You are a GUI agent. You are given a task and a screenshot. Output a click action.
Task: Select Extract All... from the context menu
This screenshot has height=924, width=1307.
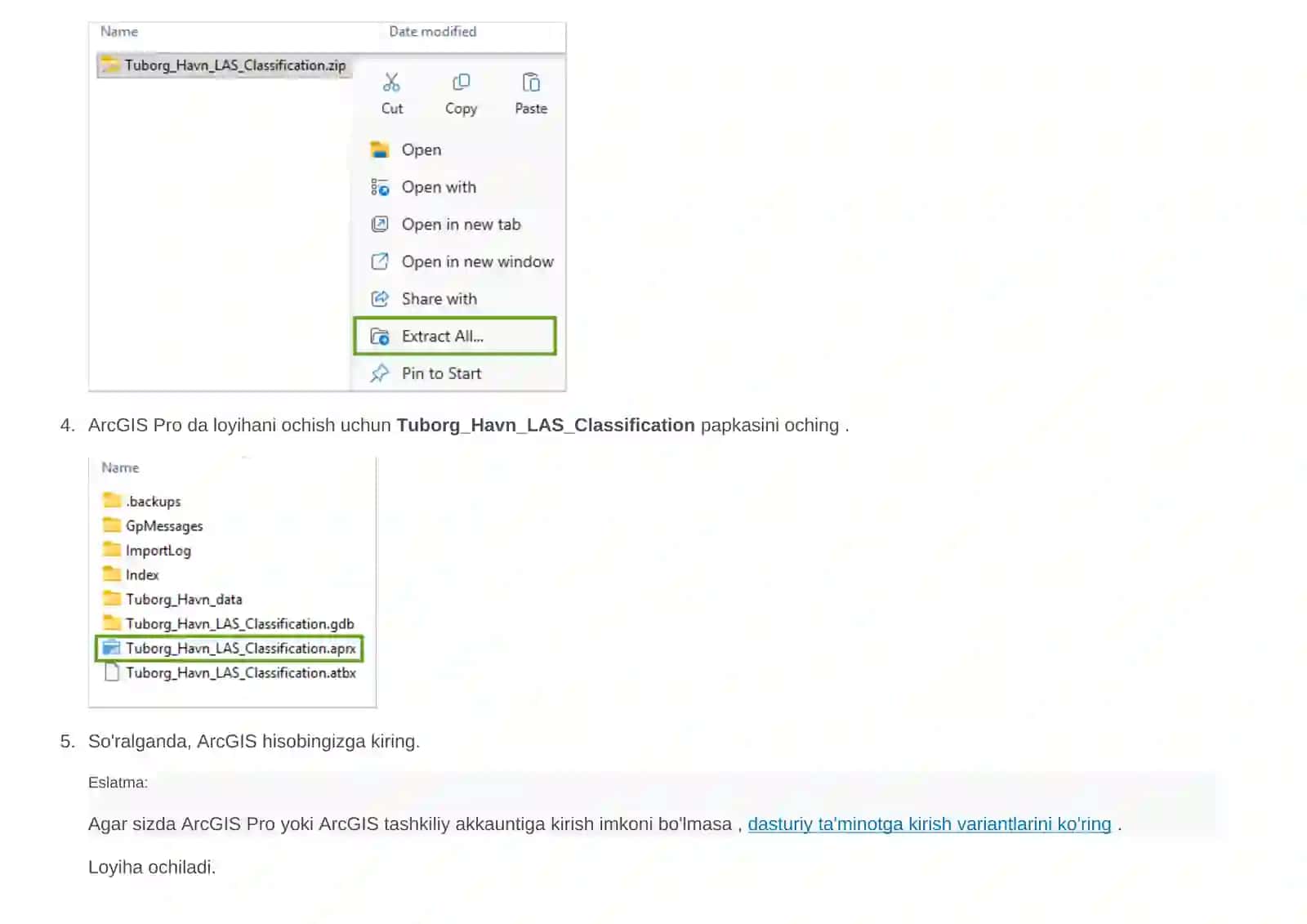click(x=455, y=336)
